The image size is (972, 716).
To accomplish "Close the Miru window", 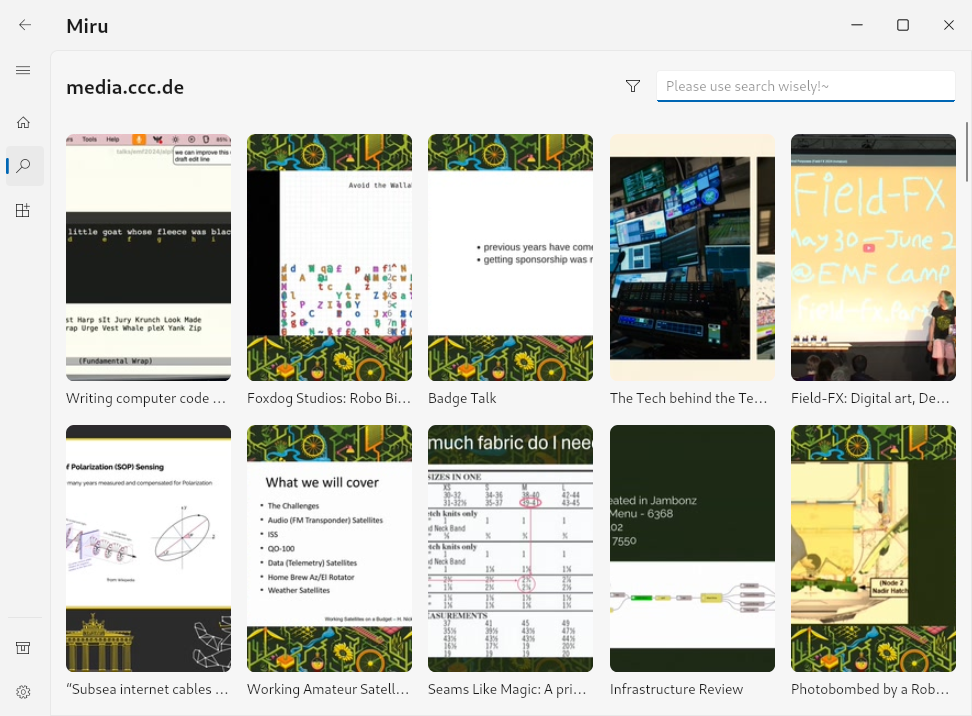I will click(948, 25).
